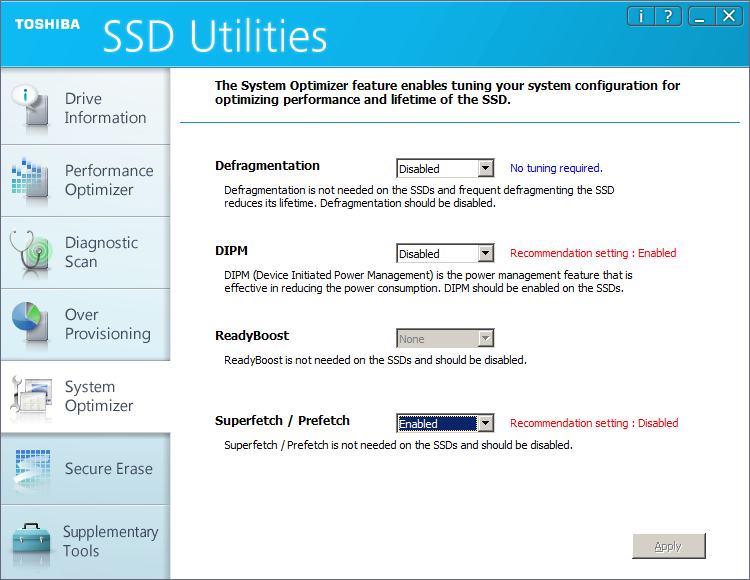
Task: Click the Over Provisioning pie chart icon
Action: 31,324
